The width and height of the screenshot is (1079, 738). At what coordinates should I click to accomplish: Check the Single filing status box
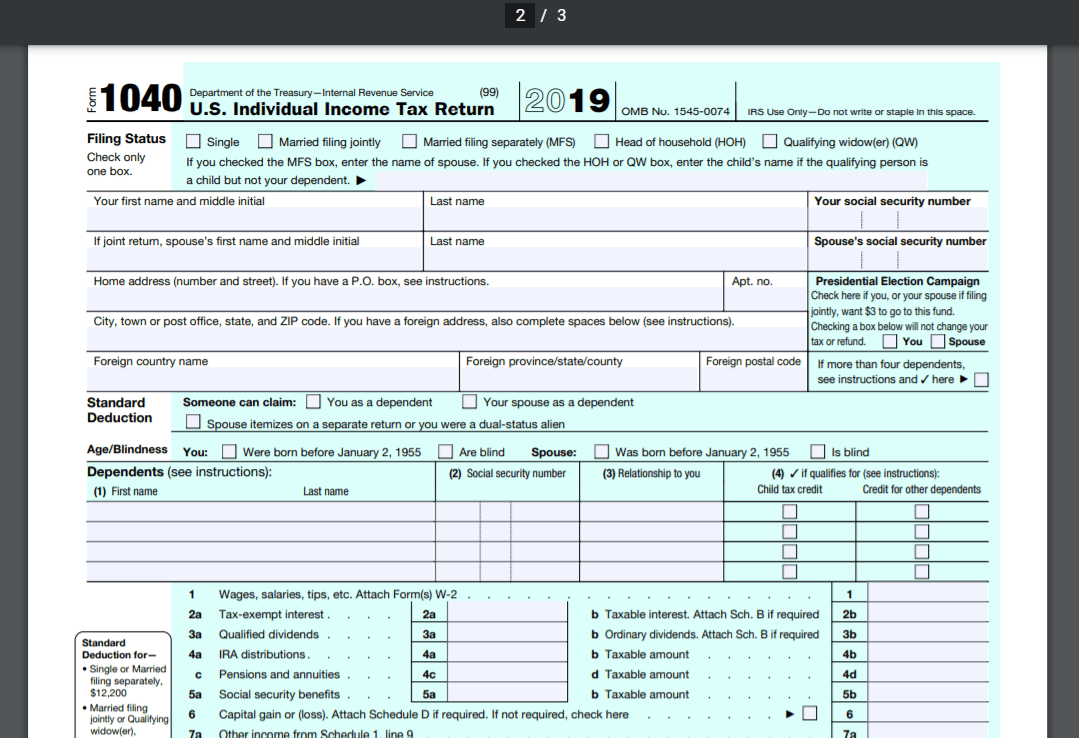pyautogui.click(x=194, y=142)
